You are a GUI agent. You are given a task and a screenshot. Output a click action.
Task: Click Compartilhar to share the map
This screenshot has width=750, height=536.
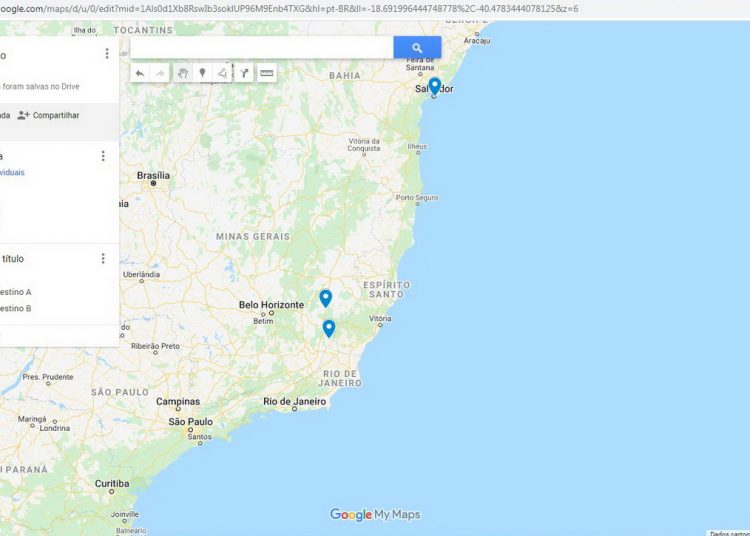tap(56, 115)
